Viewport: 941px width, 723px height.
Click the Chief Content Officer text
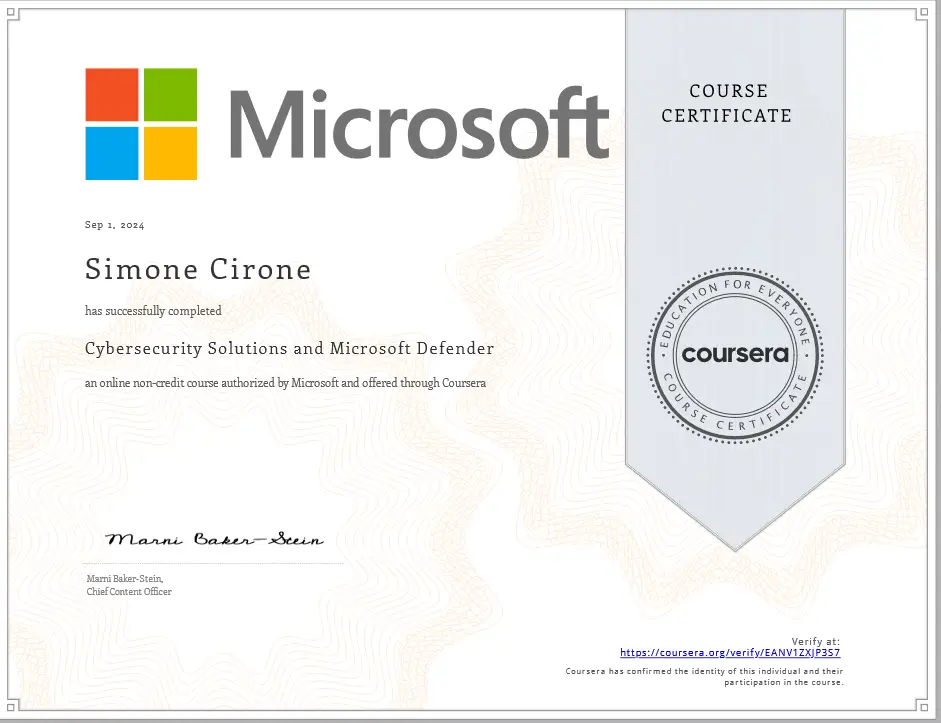pos(129,592)
